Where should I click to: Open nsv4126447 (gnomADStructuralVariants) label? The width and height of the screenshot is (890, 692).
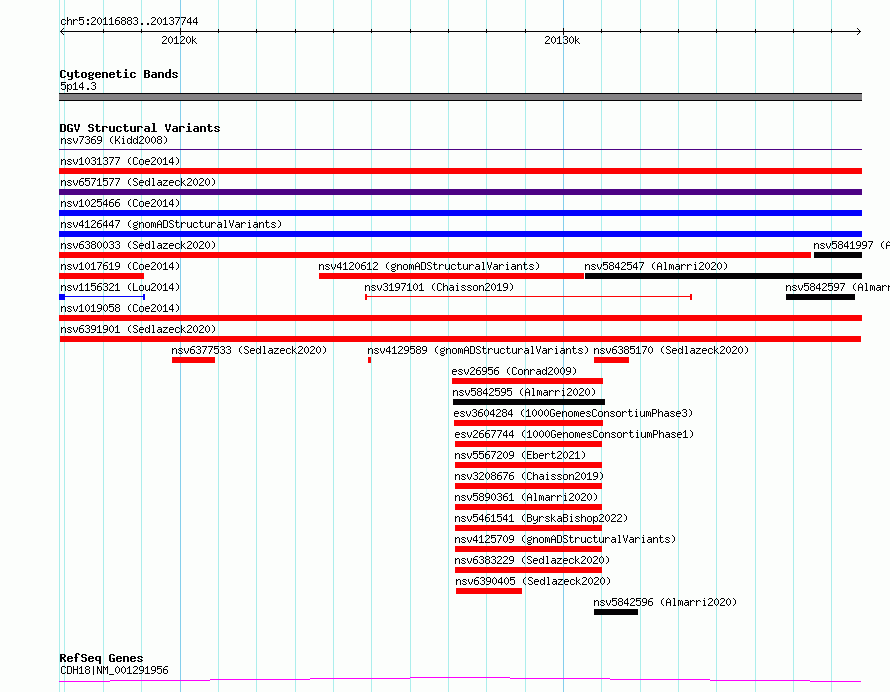coord(171,224)
